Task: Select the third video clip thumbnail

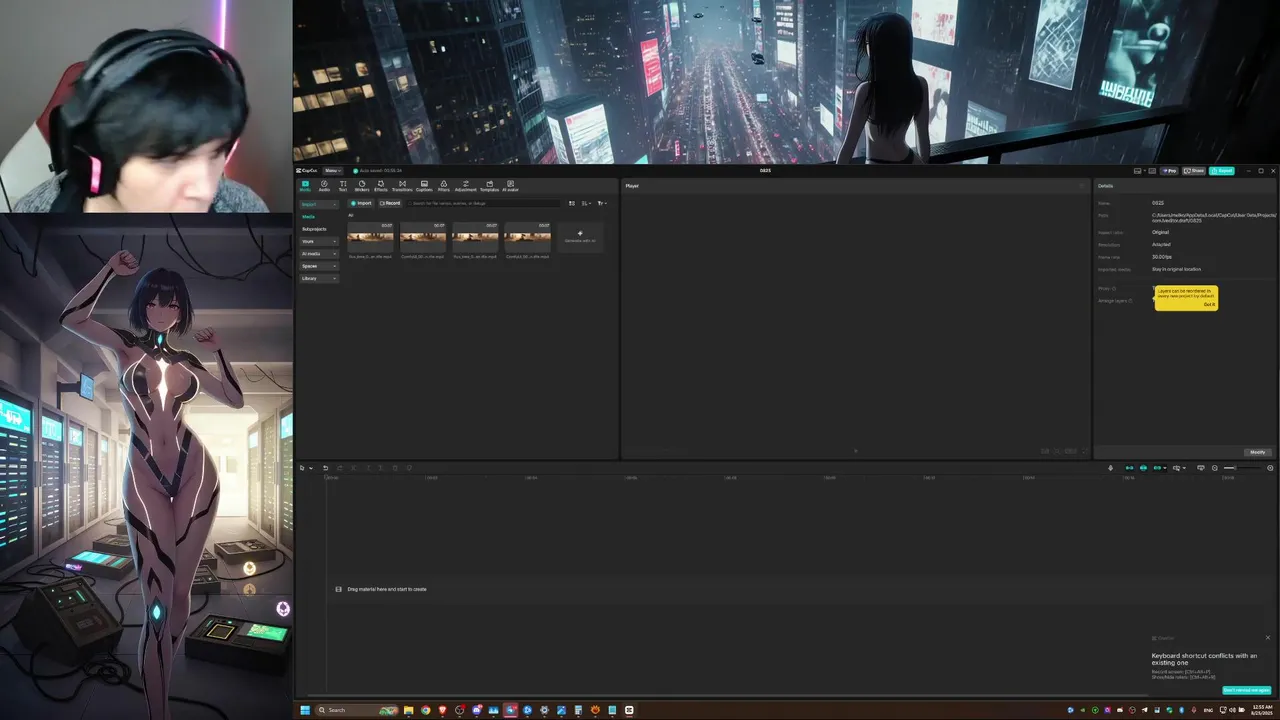Action: (x=475, y=237)
